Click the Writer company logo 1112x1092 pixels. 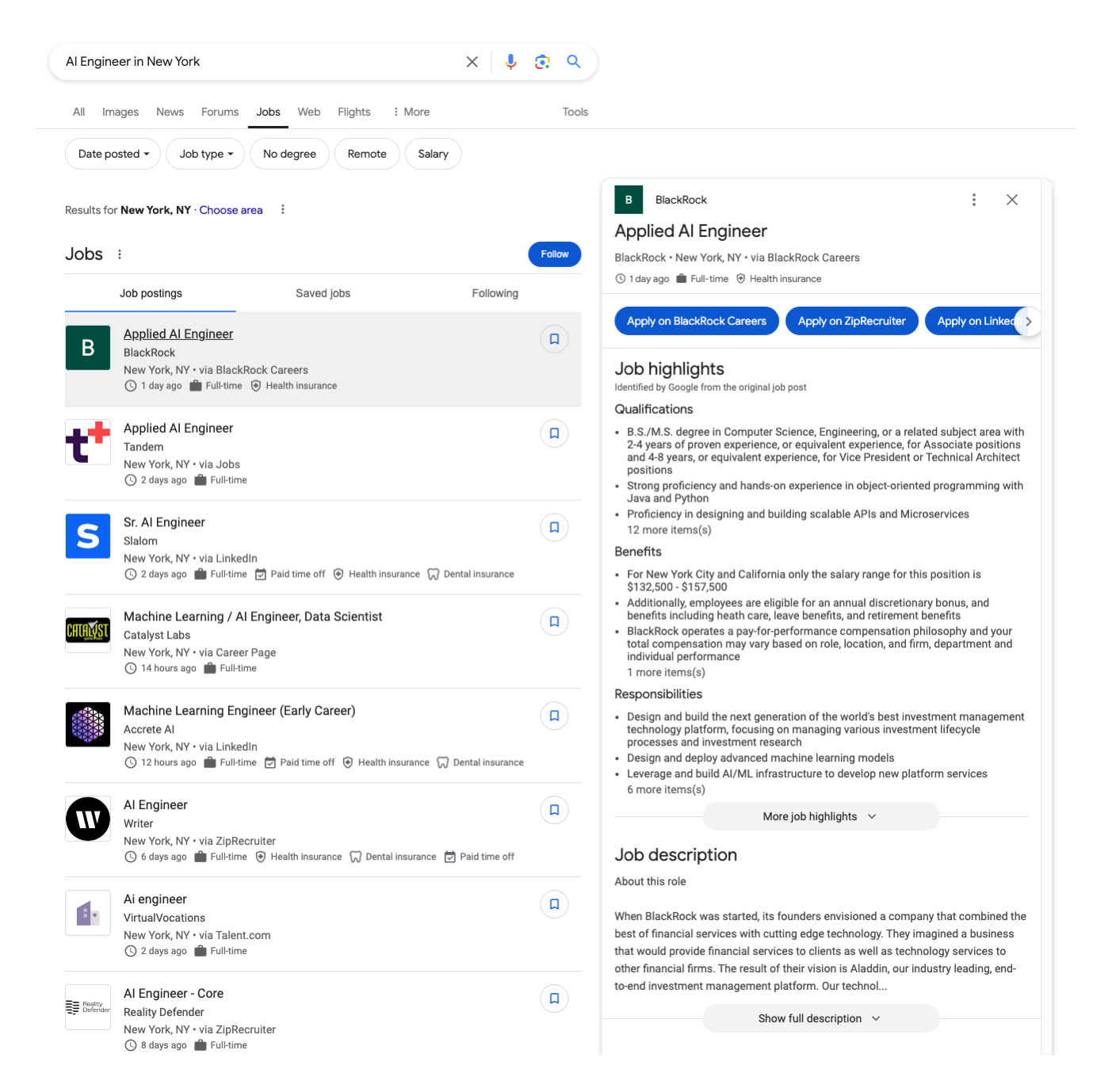[88, 819]
